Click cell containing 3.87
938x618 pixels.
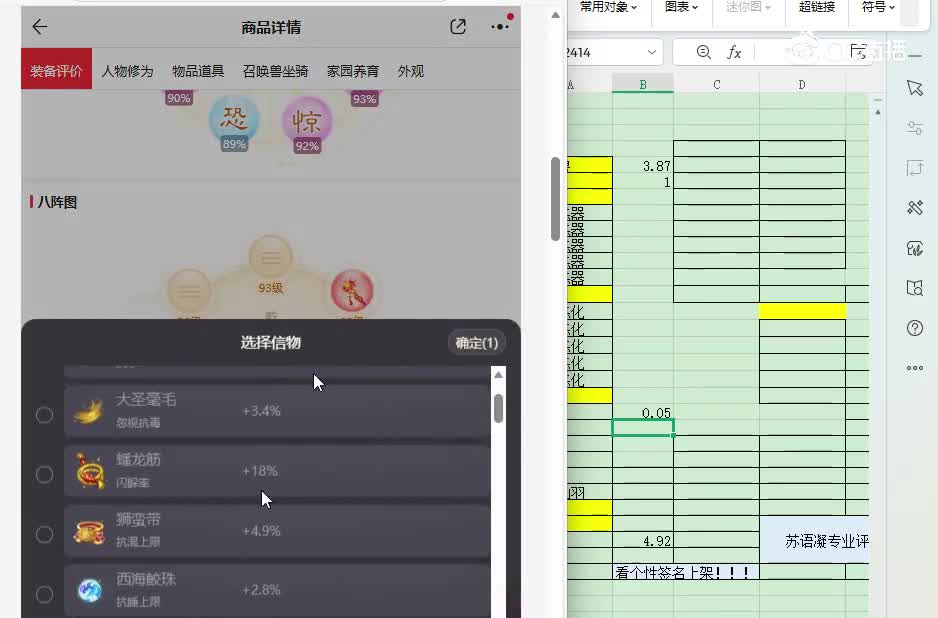[642, 165]
